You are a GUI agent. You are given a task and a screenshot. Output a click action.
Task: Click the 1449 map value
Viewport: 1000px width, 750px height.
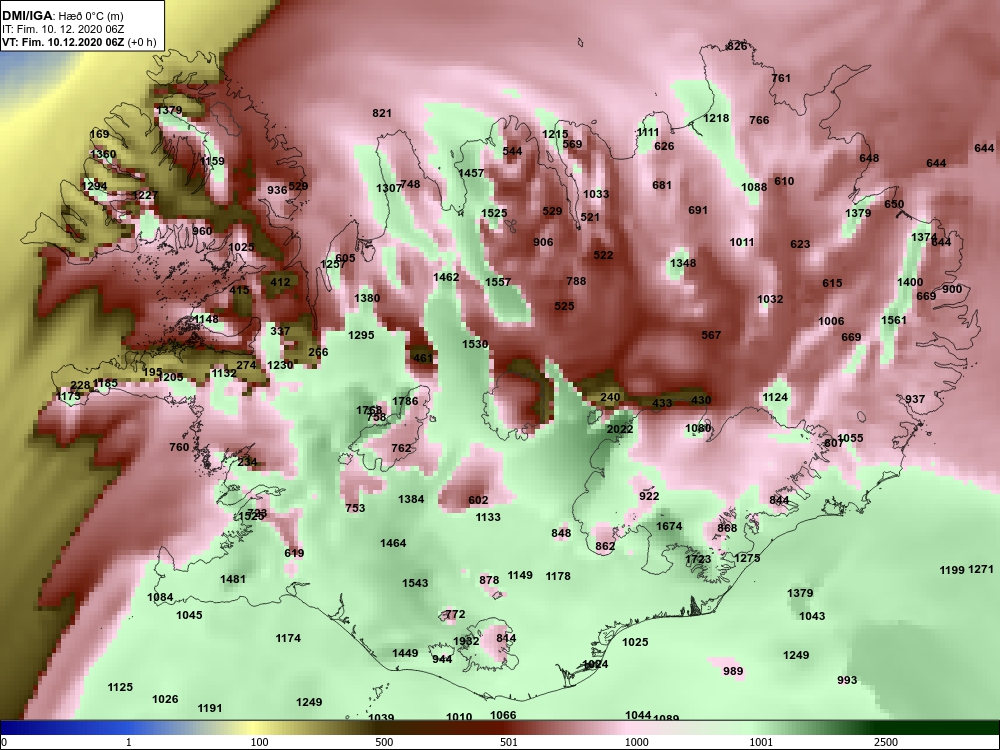tap(405, 653)
